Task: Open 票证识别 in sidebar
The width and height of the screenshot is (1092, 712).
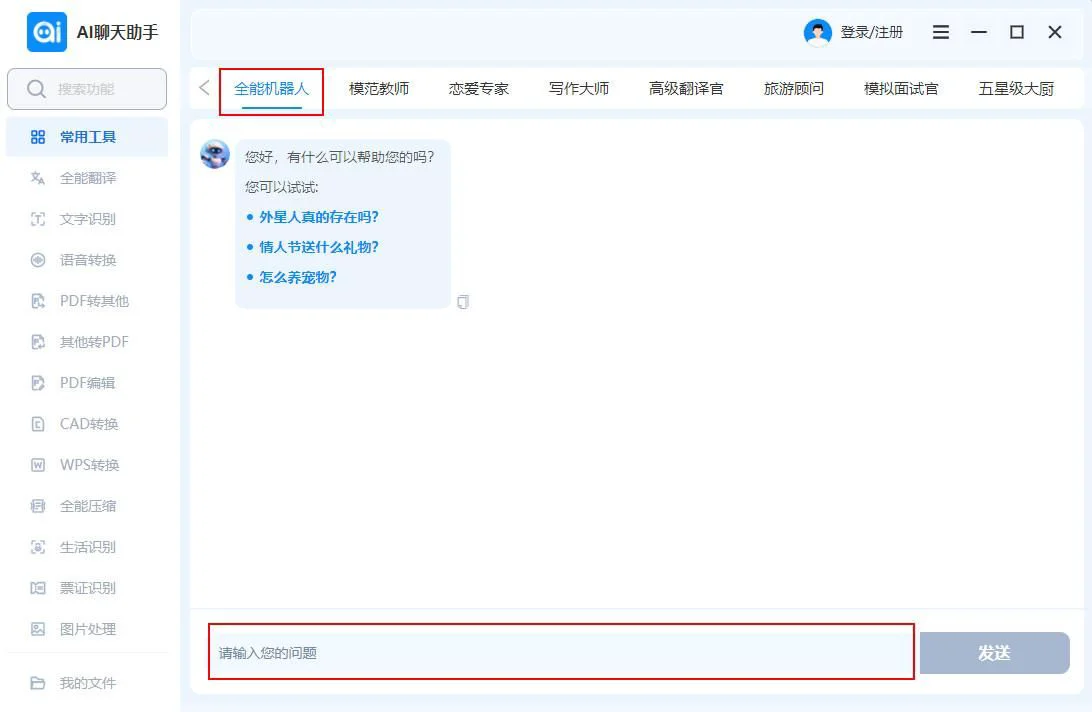Action: point(87,589)
